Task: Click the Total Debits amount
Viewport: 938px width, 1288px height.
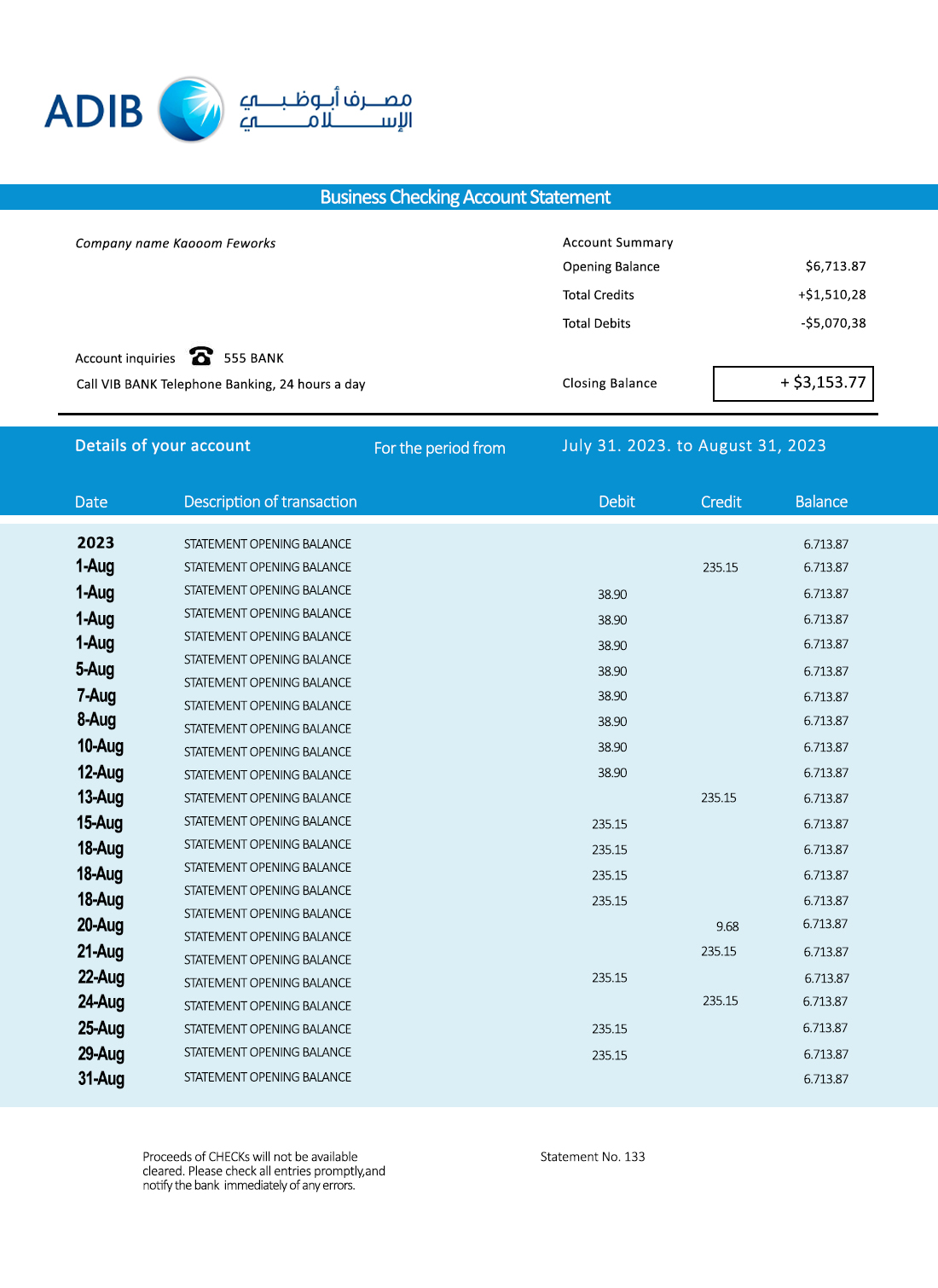Action: point(833,323)
